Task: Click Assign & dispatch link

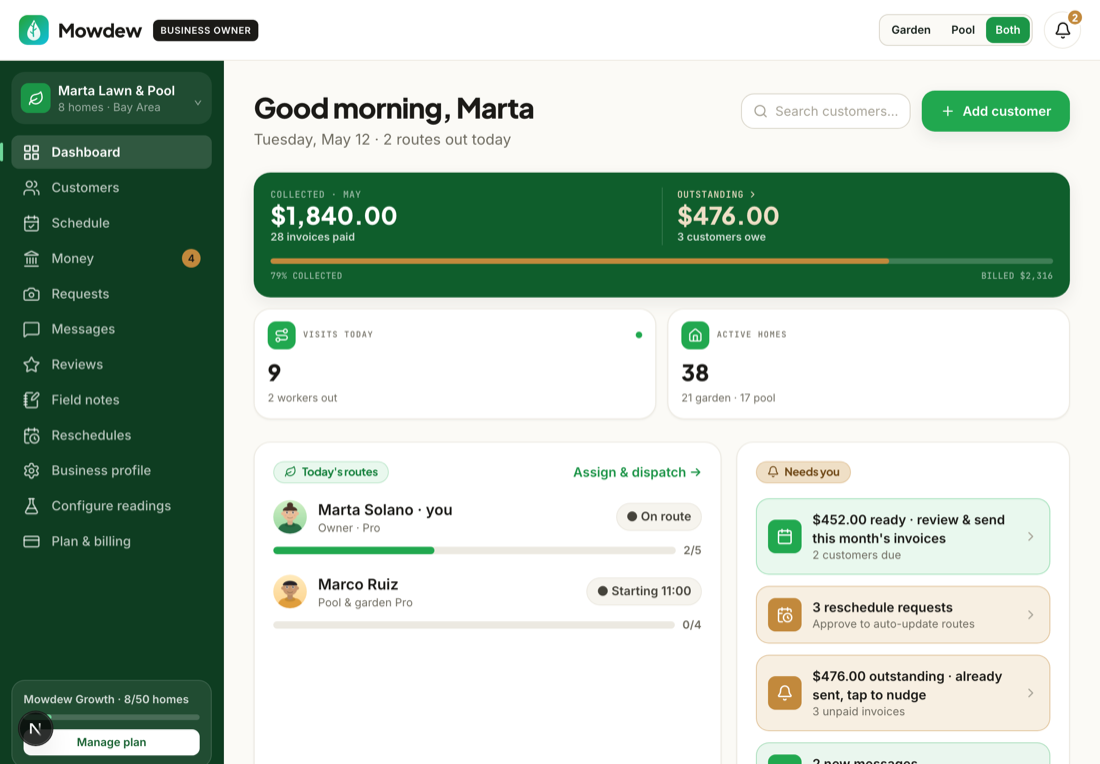Action: (x=637, y=472)
